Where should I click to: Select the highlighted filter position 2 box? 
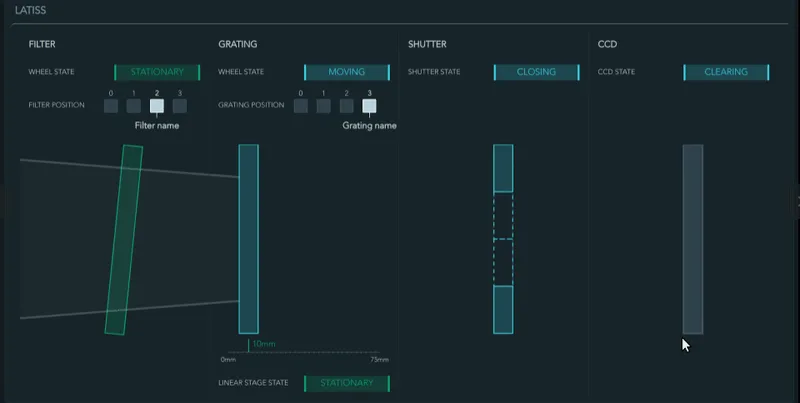pyautogui.click(x=157, y=106)
